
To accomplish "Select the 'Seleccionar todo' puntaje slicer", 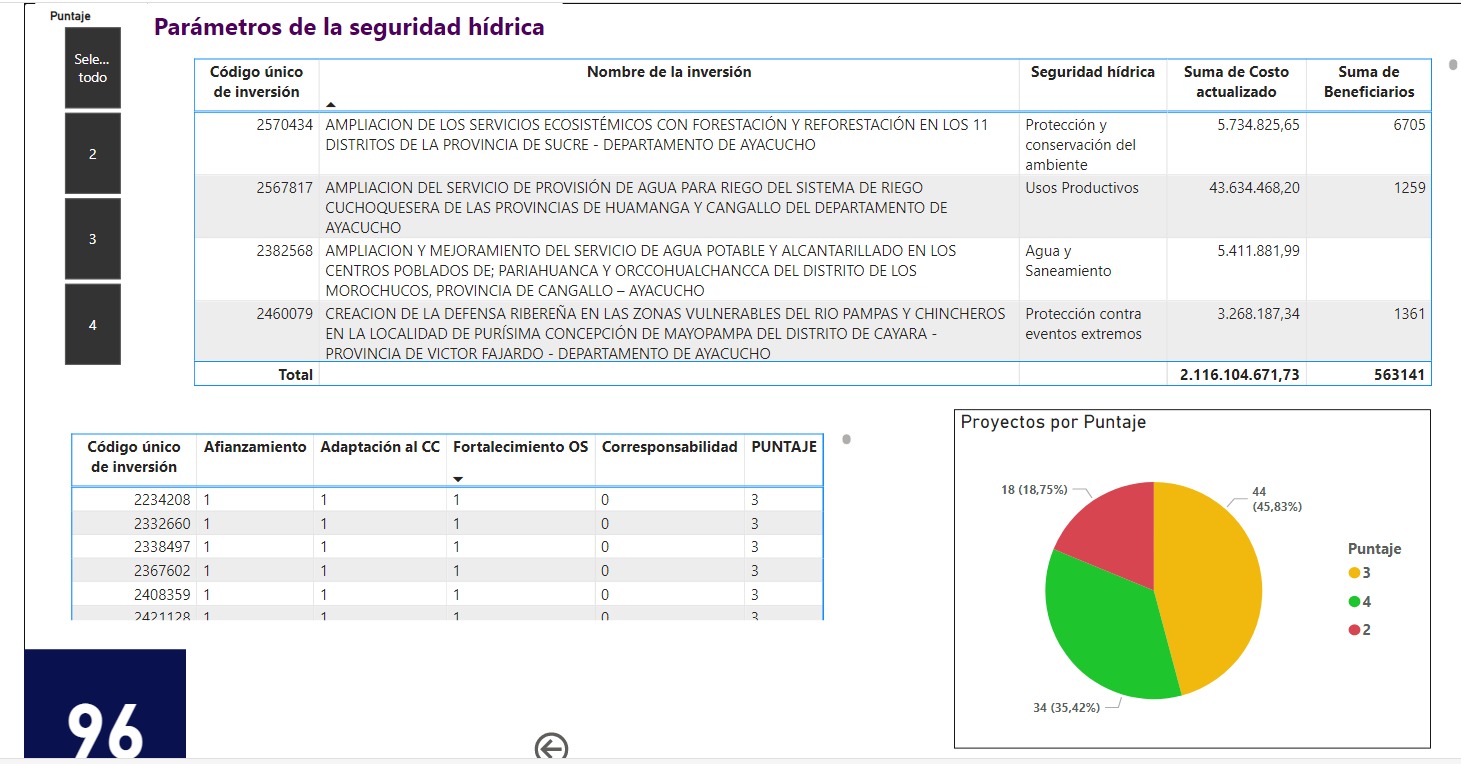I will coord(93,68).
